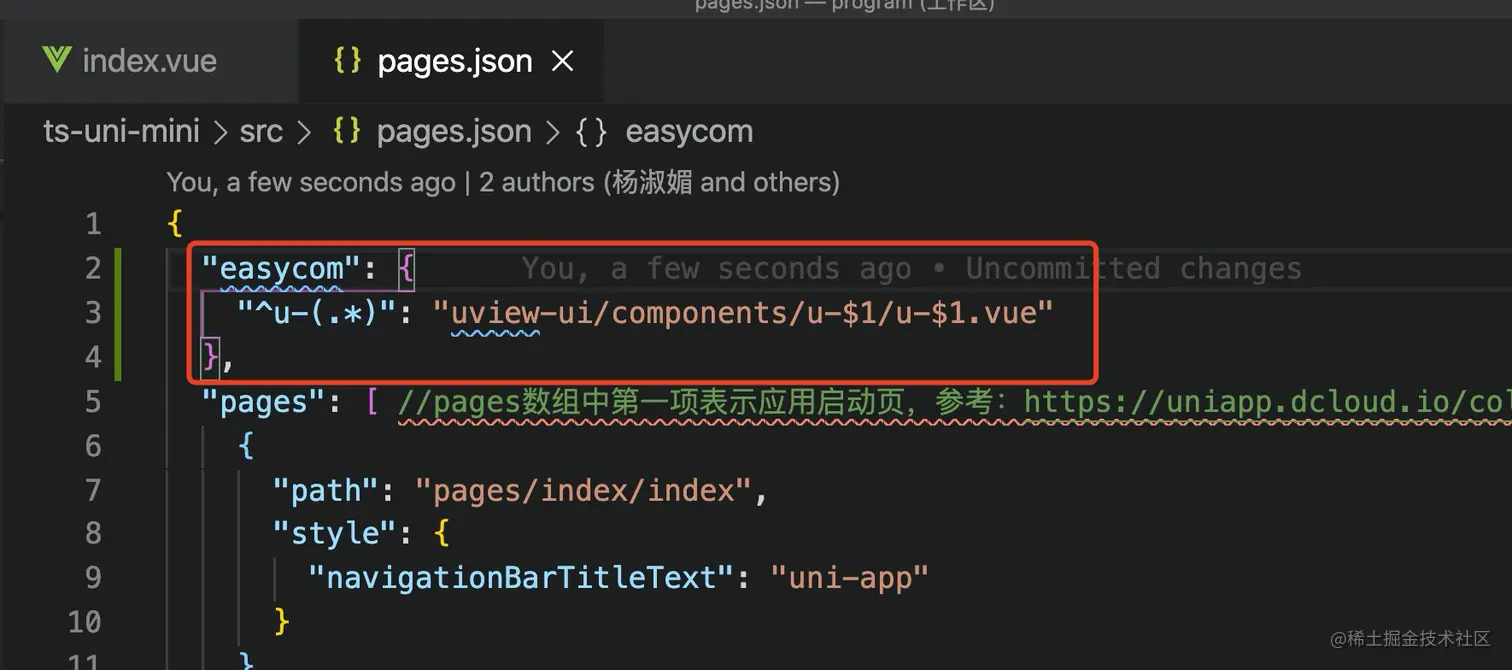Click the "path" key on line 7

[326, 490]
